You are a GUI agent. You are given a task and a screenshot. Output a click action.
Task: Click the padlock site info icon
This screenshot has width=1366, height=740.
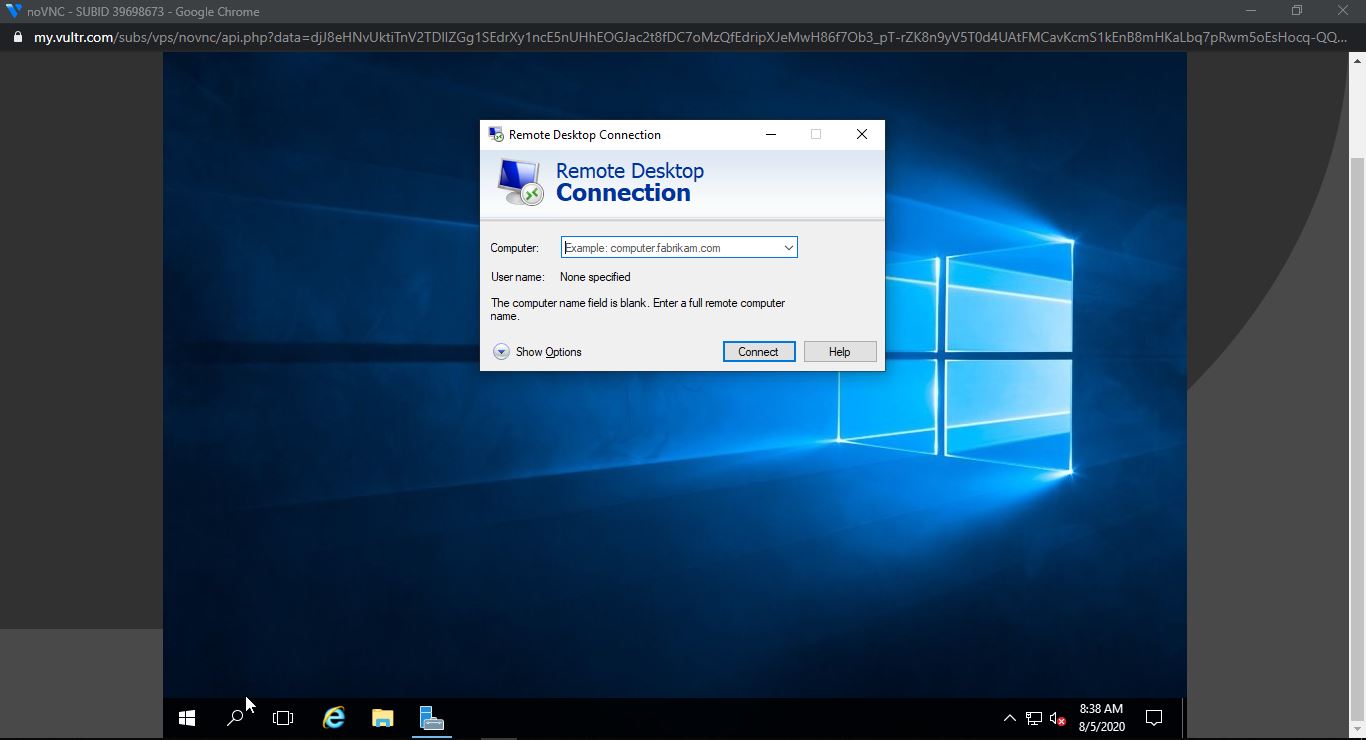(x=17, y=37)
